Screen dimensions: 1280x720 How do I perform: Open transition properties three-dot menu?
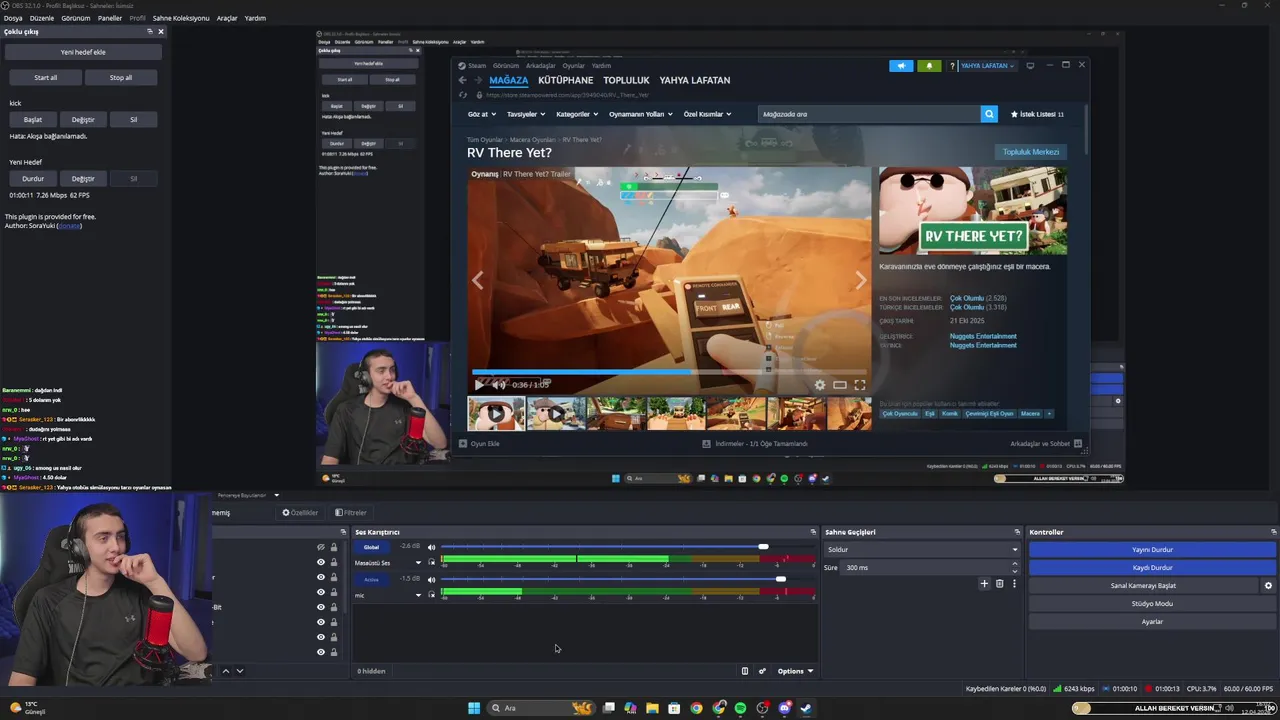[x=1014, y=584]
